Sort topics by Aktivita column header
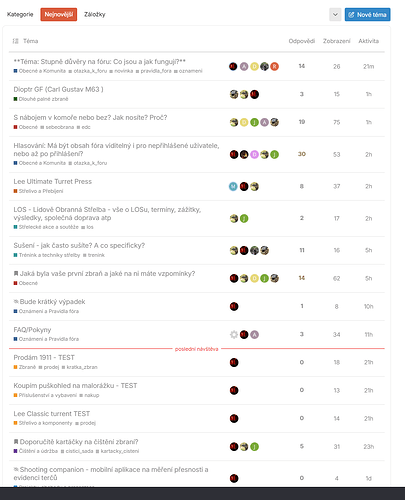405x500 pixels. tap(368, 41)
